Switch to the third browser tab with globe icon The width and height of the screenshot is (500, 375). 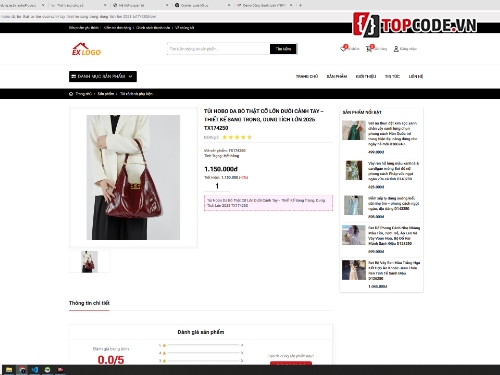coord(140,5)
